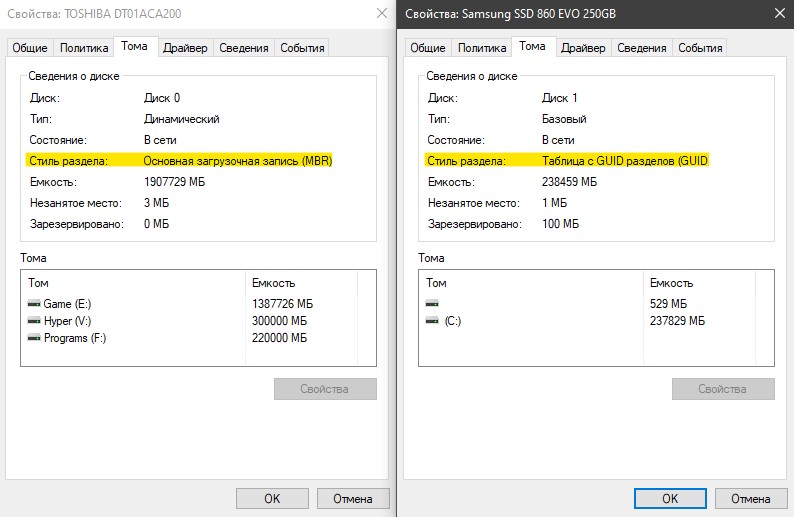Image resolution: width=794 pixels, height=517 pixels.
Task: Close the Samsung SSD 860 EVO properties window
Action: coord(780,13)
